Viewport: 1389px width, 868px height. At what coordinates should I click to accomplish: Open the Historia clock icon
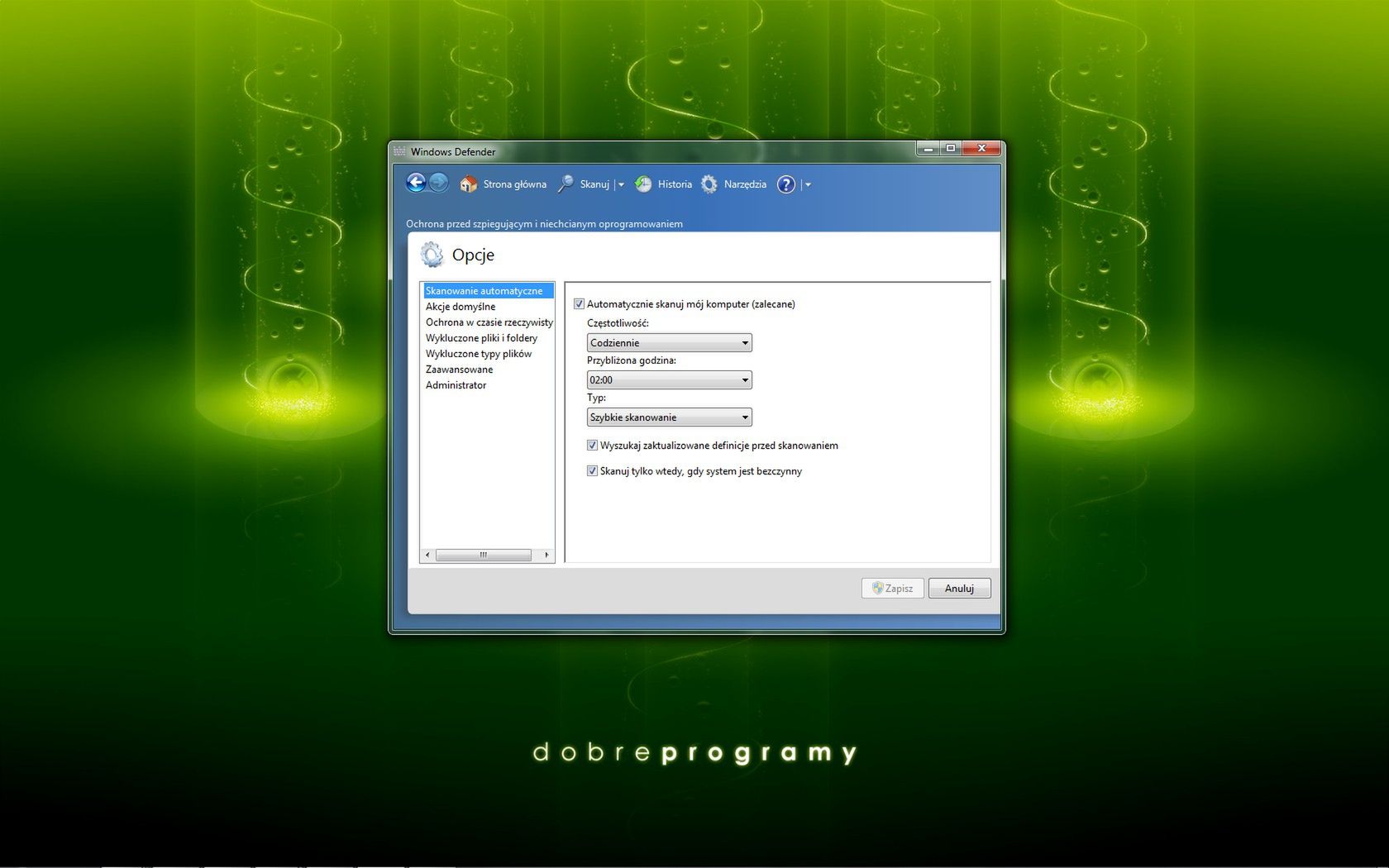click(x=643, y=184)
